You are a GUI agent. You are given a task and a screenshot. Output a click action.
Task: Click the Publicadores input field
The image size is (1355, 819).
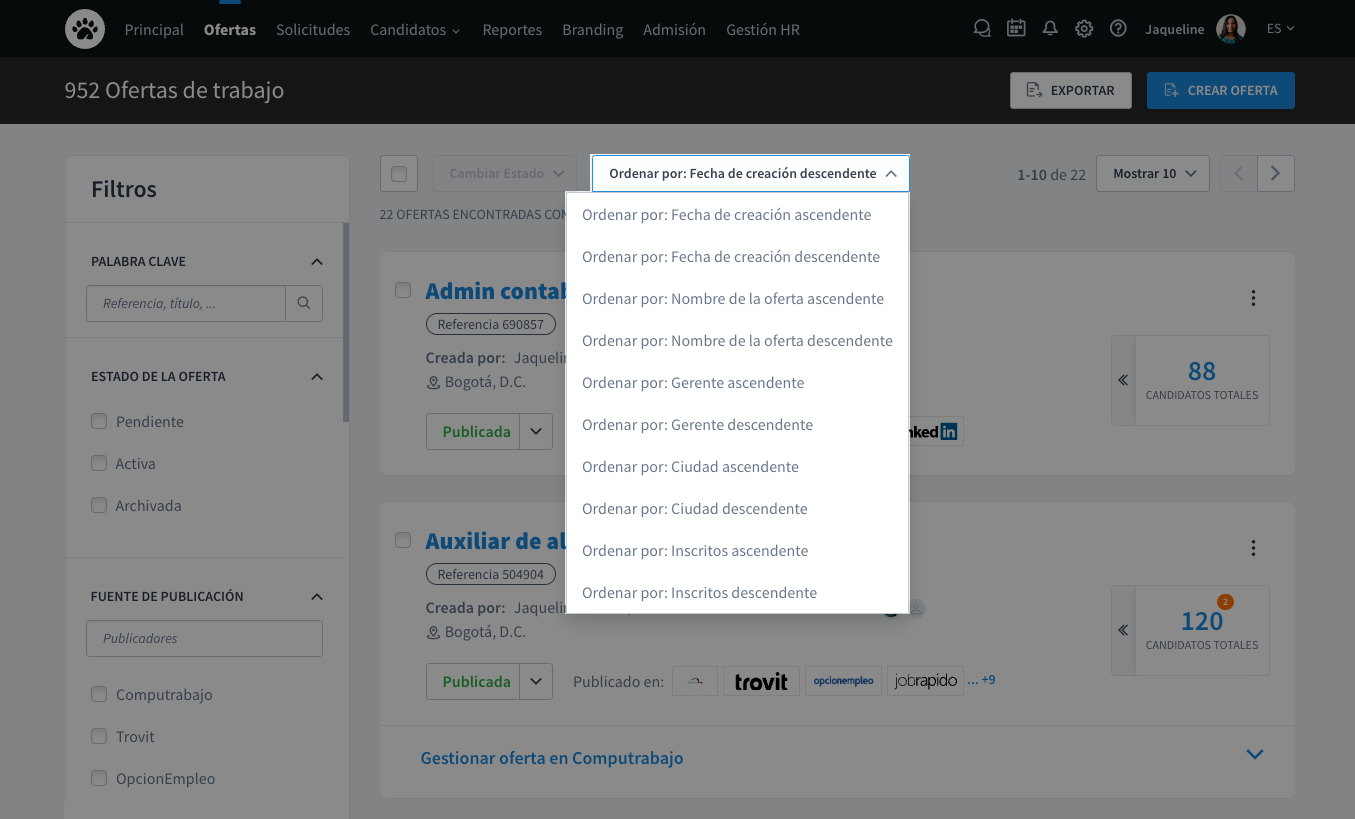(205, 638)
